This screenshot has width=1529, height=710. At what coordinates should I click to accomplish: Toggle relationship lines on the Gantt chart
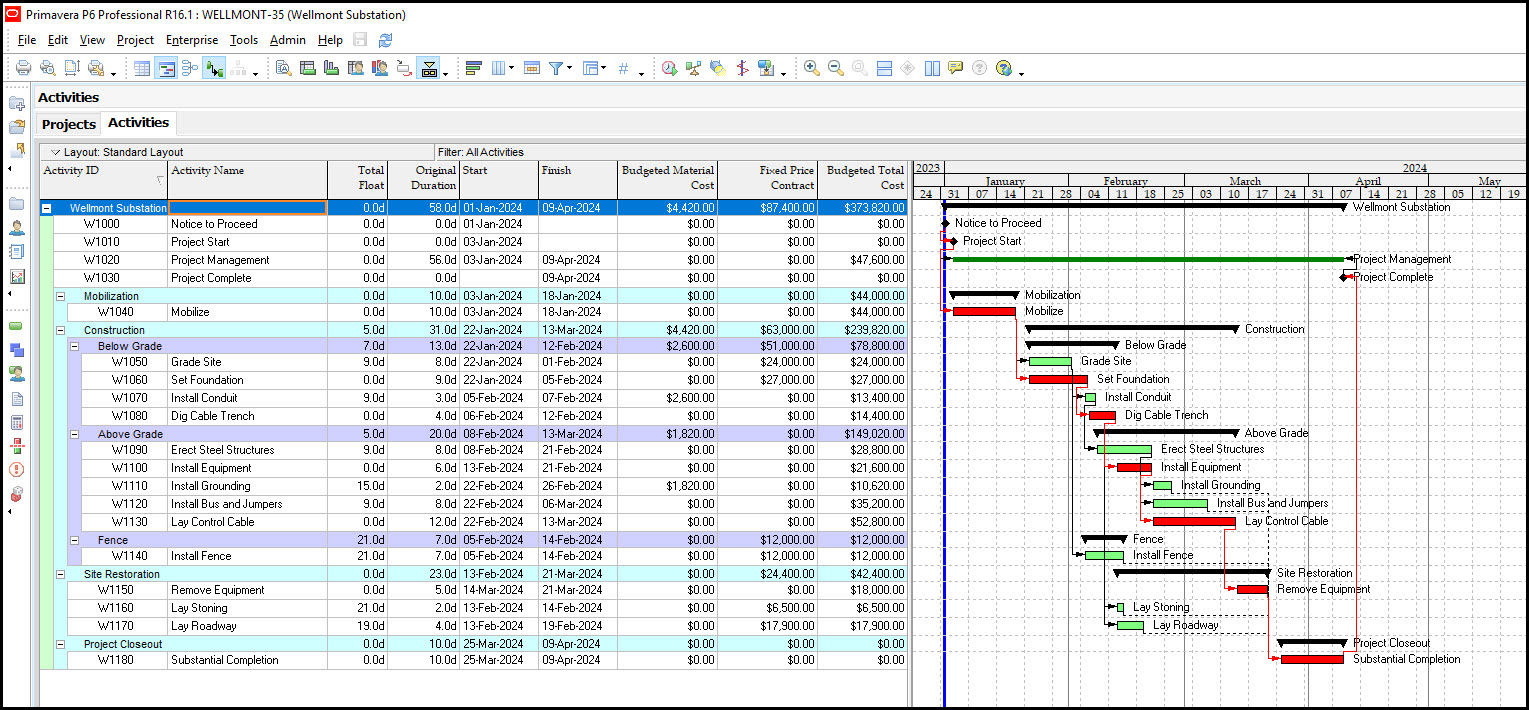(x=214, y=69)
